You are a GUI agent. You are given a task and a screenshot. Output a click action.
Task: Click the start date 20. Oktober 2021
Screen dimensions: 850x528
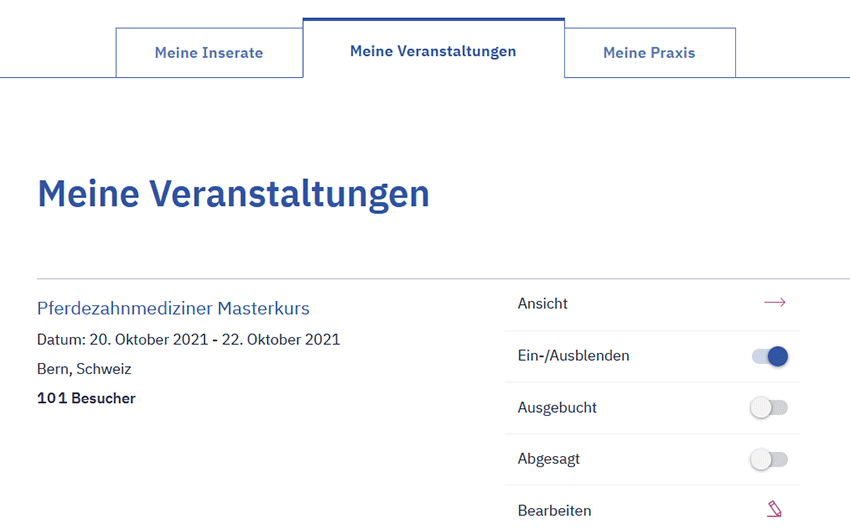coord(148,340)
